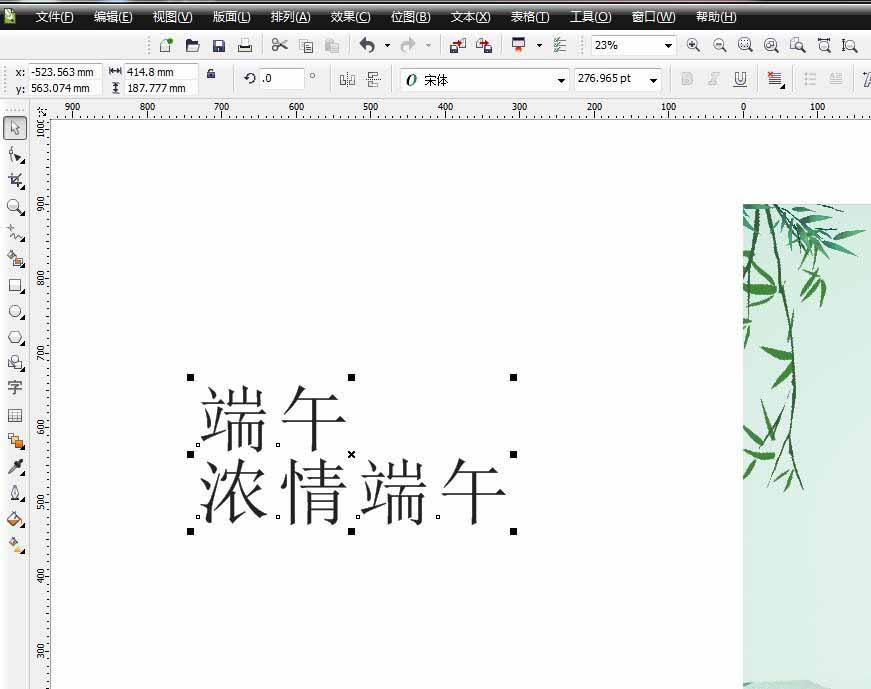
Task: Select the Eyedropper tool
Action: point(15,467)
